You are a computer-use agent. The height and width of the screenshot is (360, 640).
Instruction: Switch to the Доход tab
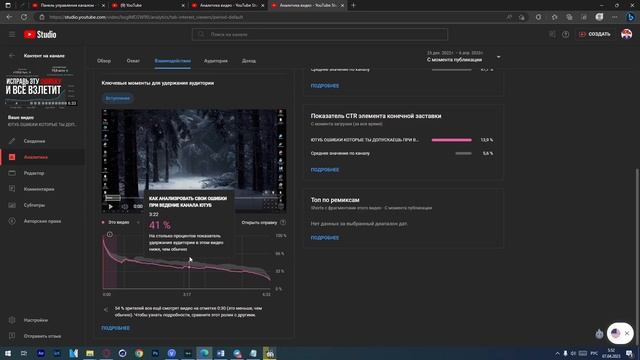coord(249,61)
